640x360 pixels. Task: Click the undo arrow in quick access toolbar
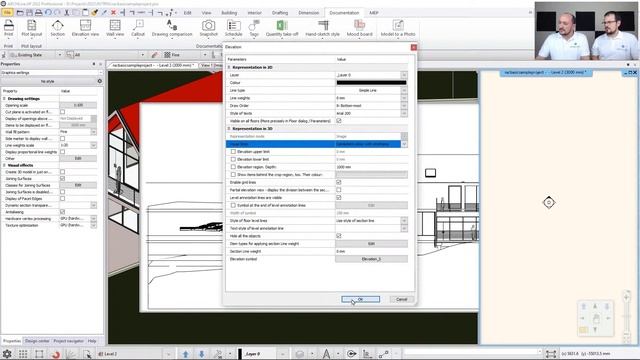pos(48,13)
